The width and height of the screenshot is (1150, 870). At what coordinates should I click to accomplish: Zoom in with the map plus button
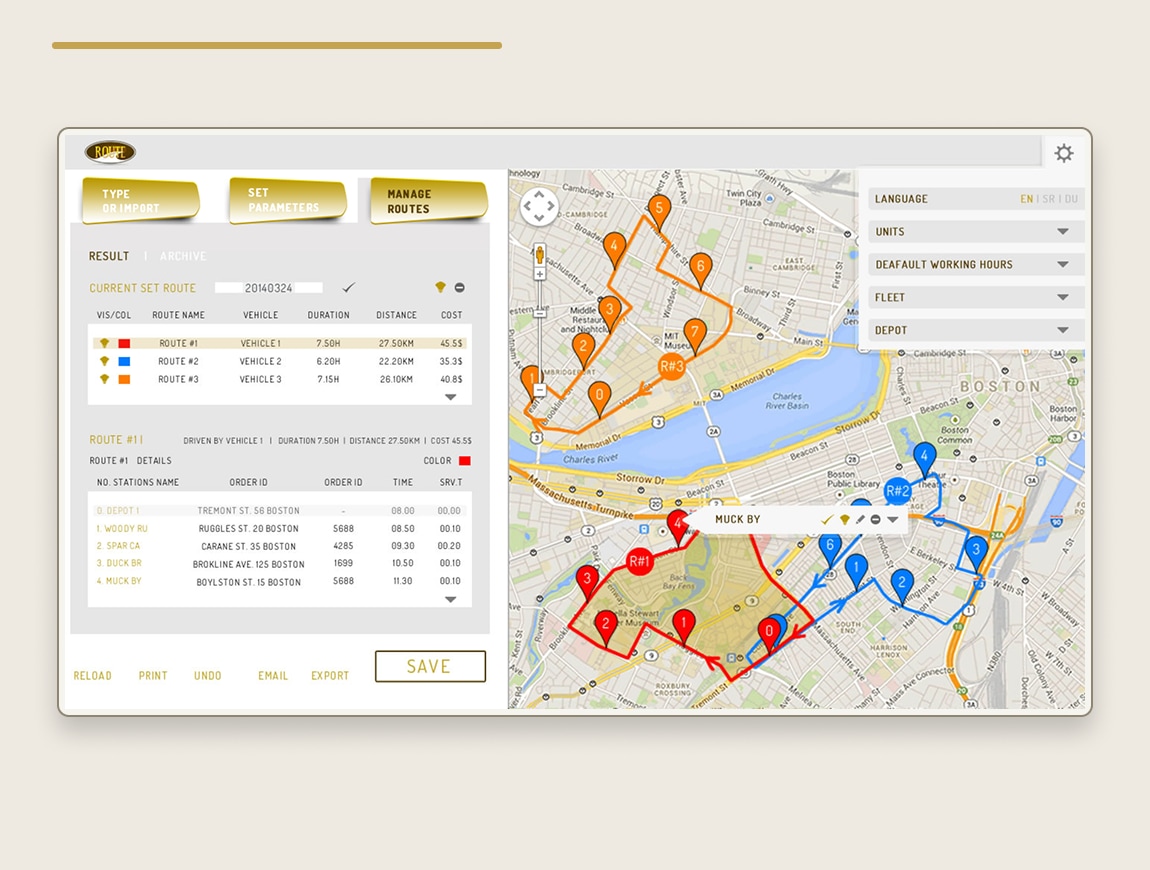click(540, 274)
